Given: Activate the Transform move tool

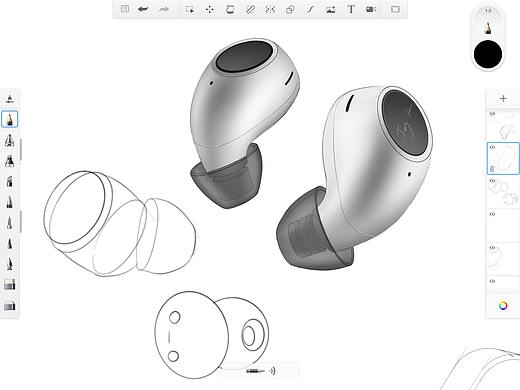Looking at the screenshot, I should tap(210, 9).
